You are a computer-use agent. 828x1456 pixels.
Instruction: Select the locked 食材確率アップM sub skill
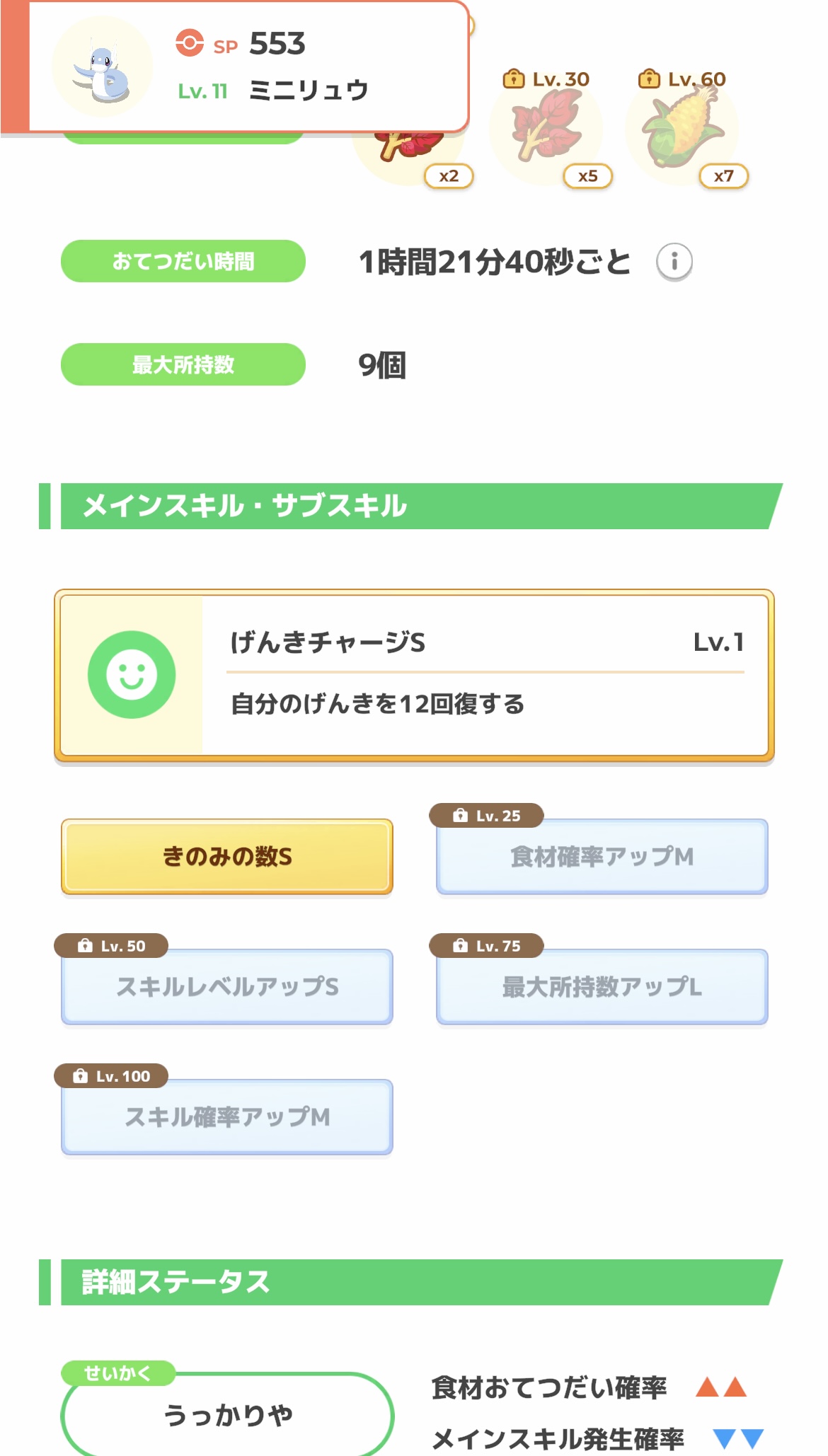(x=602, y=856)
